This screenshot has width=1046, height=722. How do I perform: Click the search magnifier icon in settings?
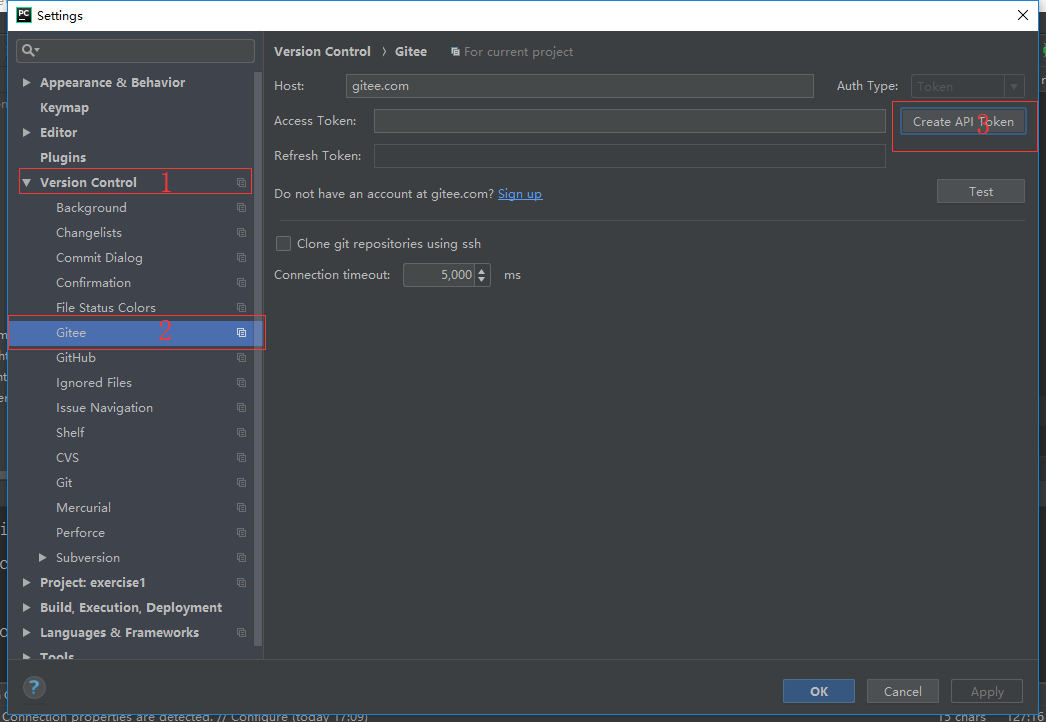click(29, 51)
